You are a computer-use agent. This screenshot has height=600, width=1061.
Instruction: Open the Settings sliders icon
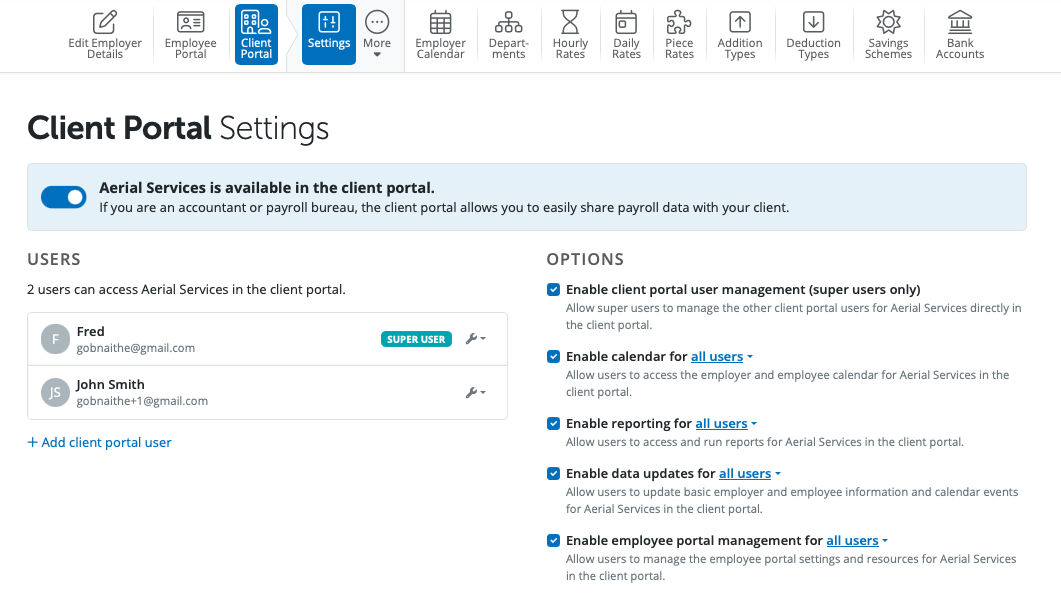coord(329,22)
